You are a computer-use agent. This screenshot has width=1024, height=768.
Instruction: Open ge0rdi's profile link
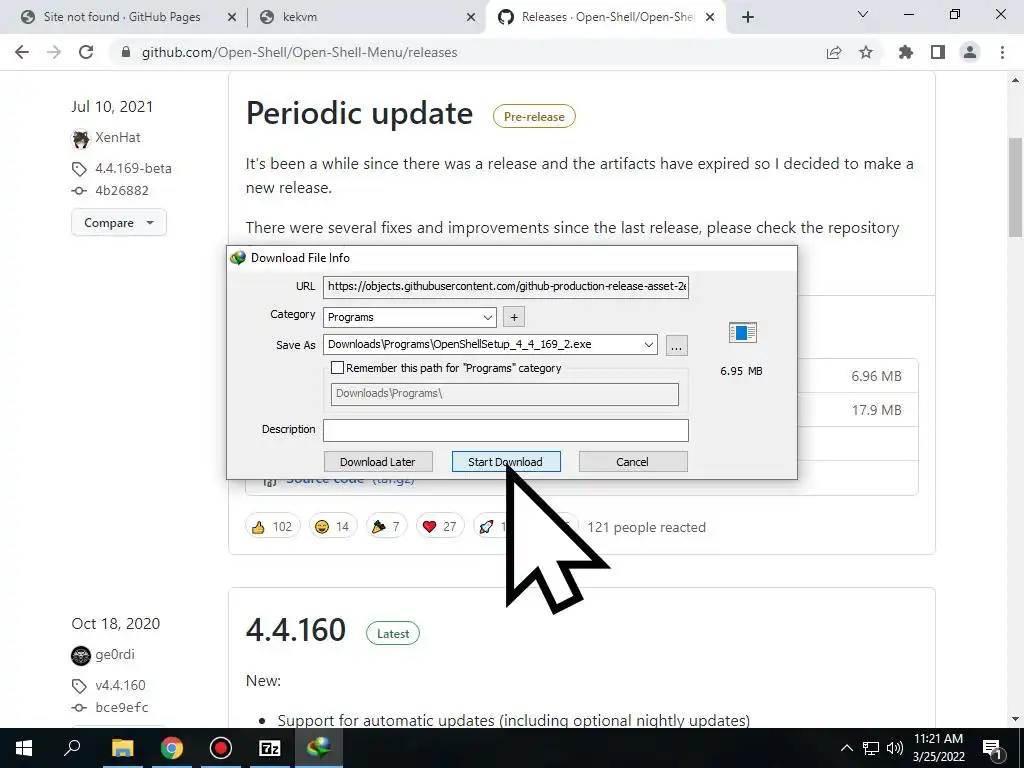[x=115, y=654]
